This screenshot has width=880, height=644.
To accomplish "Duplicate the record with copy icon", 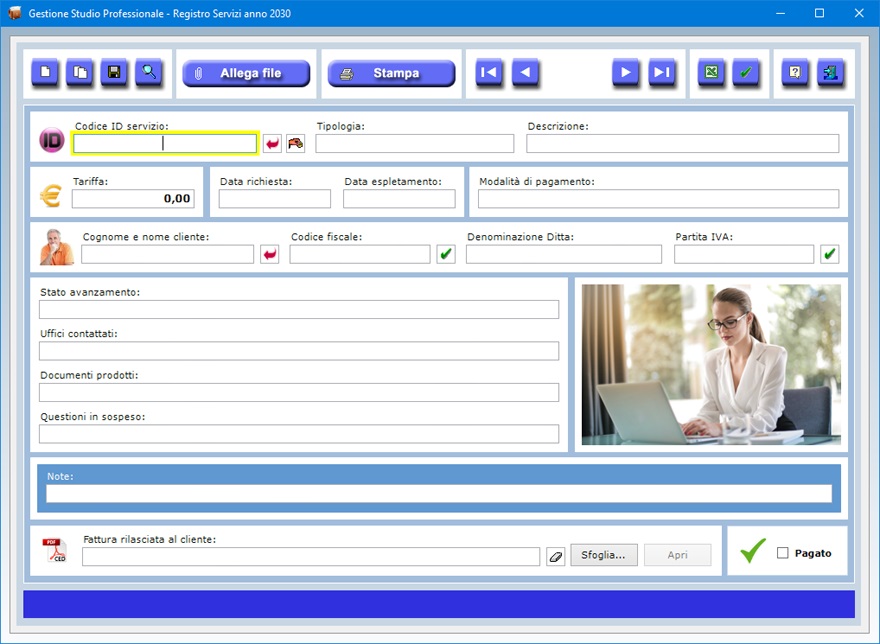I will pos(80,72).
